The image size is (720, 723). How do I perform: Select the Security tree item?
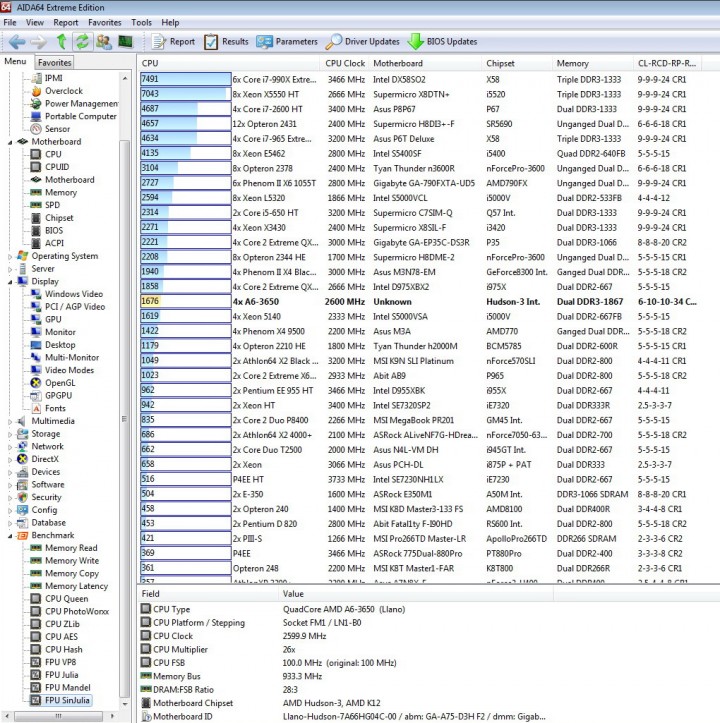pyautogui.click(x=46, y=498)
